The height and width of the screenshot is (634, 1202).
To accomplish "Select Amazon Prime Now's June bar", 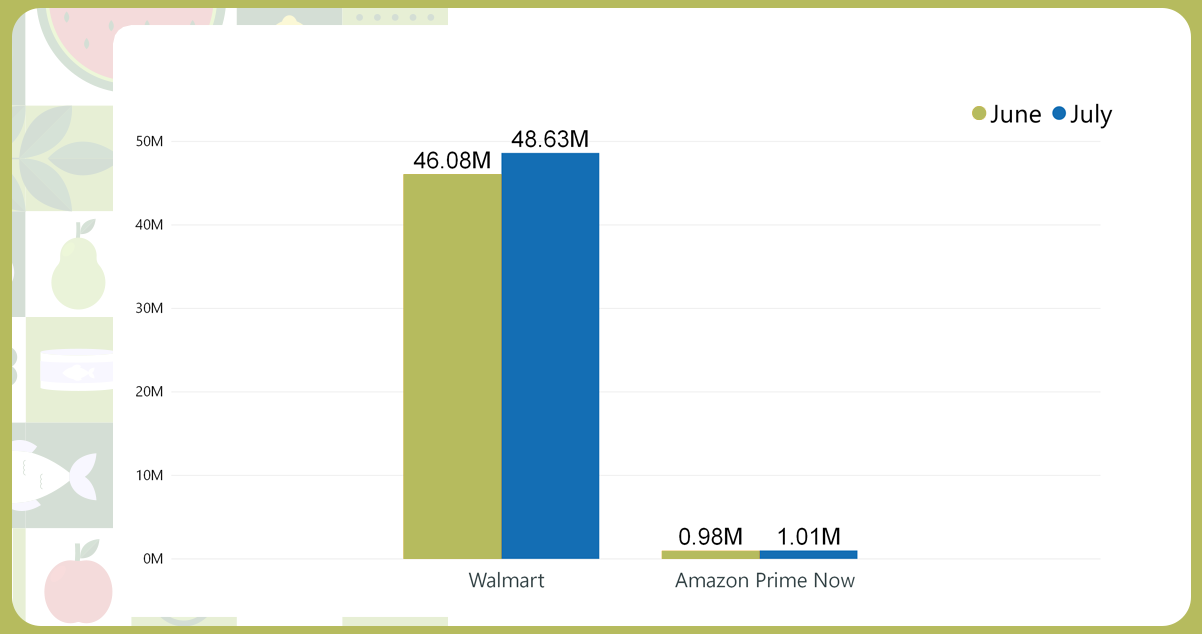I will (710, 554).
